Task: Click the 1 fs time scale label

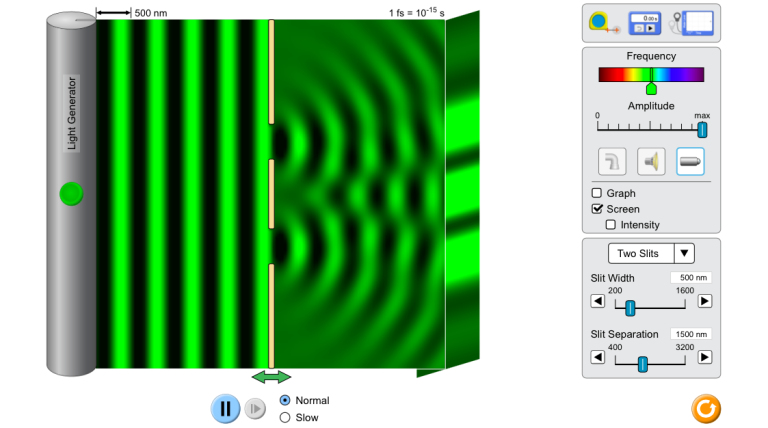Action: click(416, 12)
